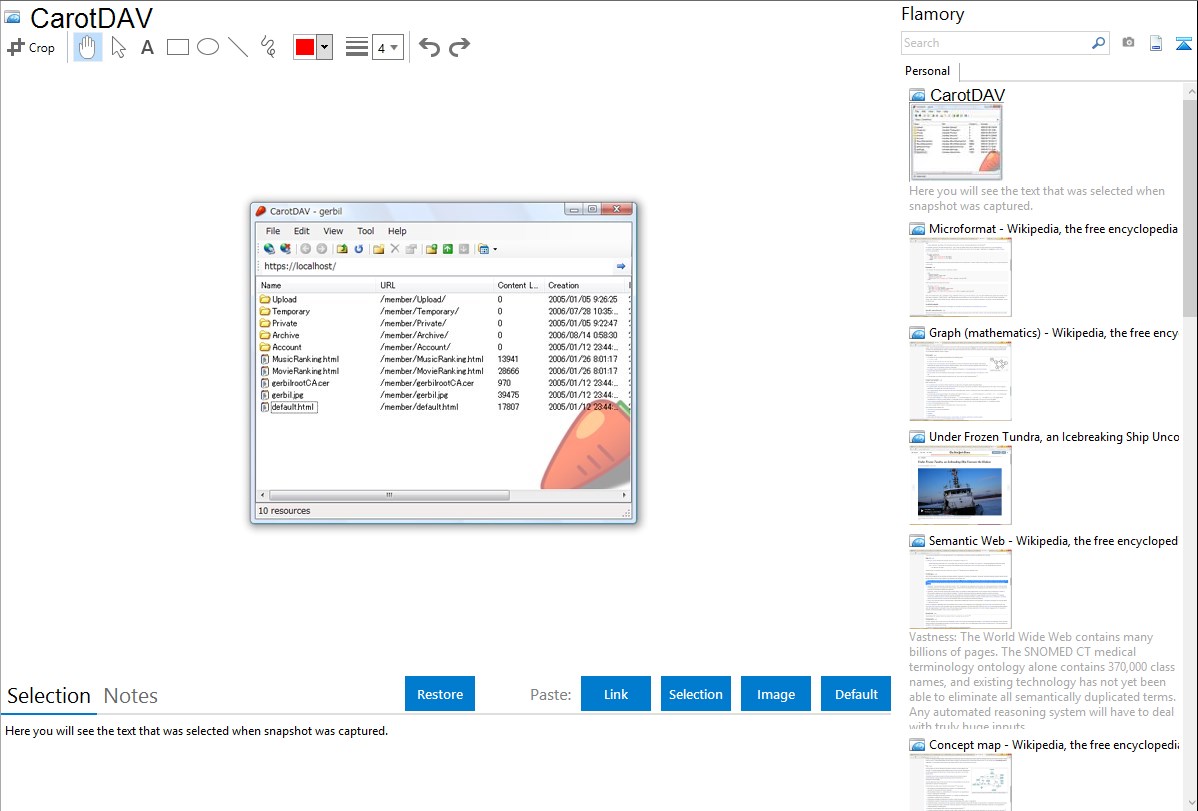This screenshot has height=811, width=1198.
Task: Click the https://localhost/ address field
Action: pos(437,266)
